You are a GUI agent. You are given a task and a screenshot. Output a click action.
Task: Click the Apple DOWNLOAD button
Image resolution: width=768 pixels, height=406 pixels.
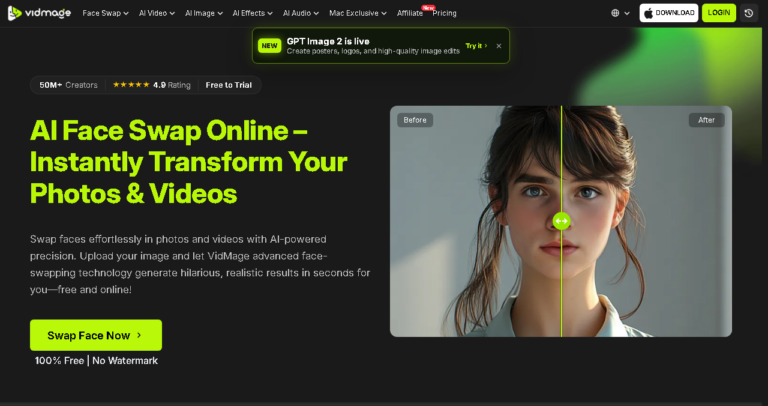tap(669, 13)
